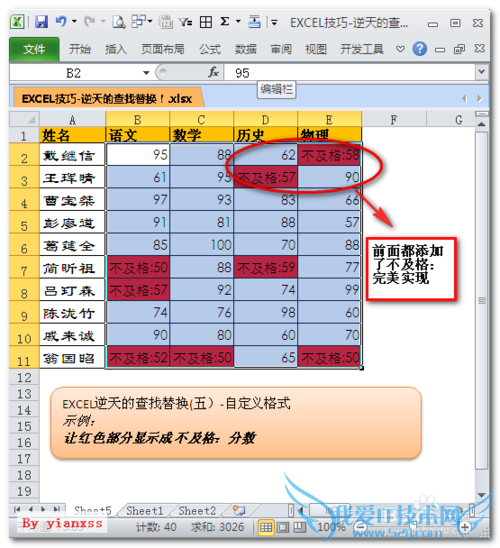
Task: Expand the formula bar with the arrow
Action: click(482, 72)
